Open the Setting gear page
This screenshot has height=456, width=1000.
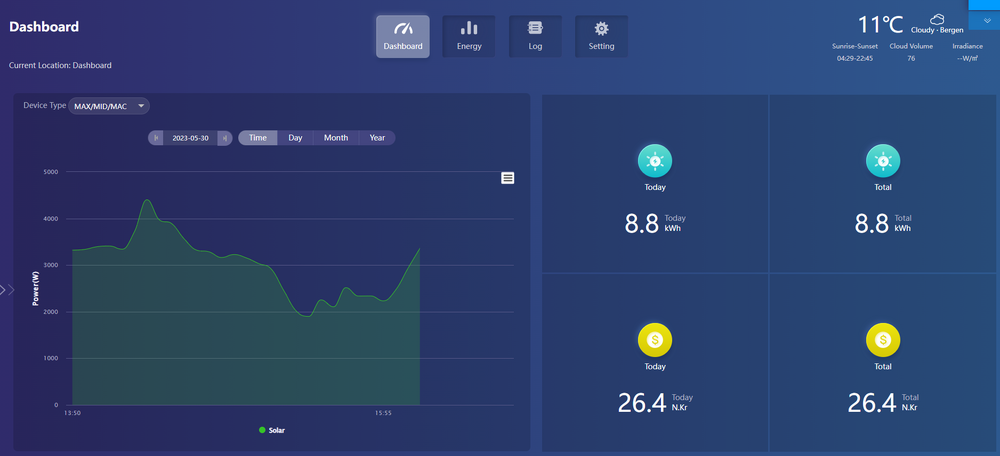(x=601, y=36)
